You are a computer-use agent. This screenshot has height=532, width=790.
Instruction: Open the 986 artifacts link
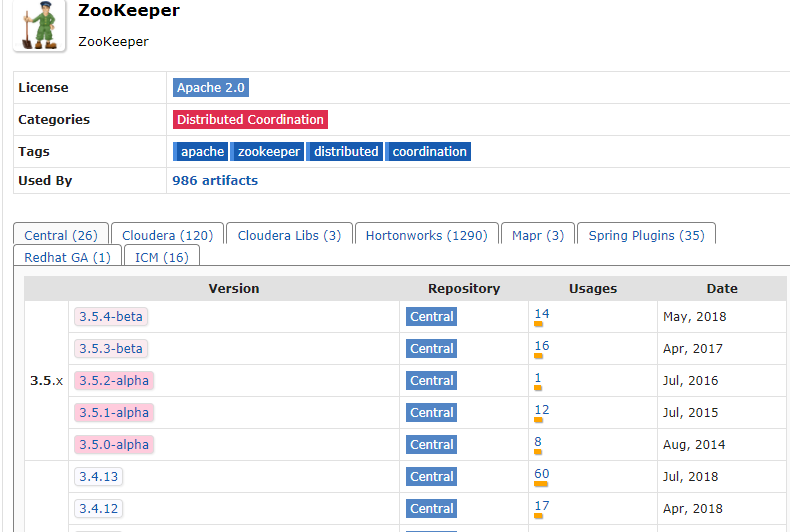click(x=215, y=180)
